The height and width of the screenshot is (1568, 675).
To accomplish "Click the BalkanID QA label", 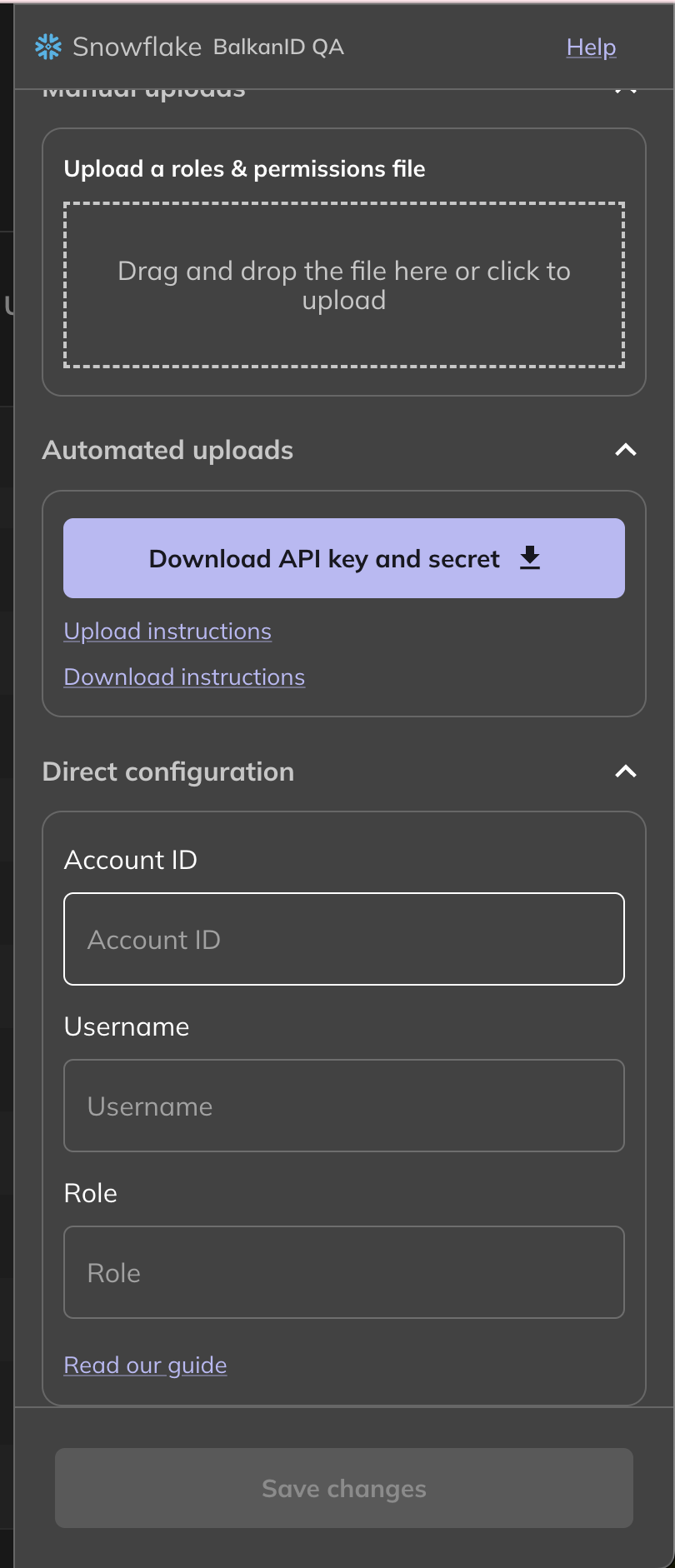I will tap(278, 47).
